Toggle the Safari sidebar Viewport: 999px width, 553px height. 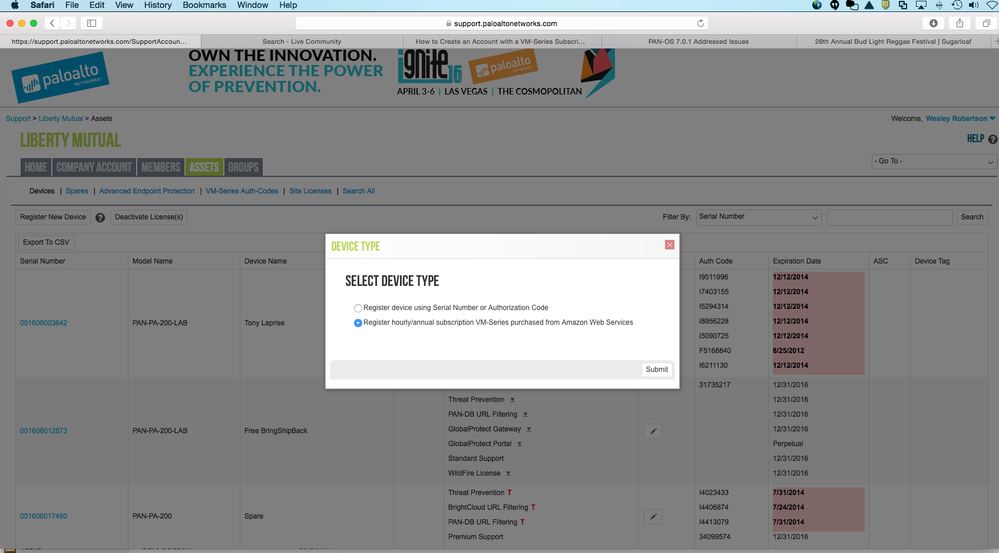click(x=92, y=23)
